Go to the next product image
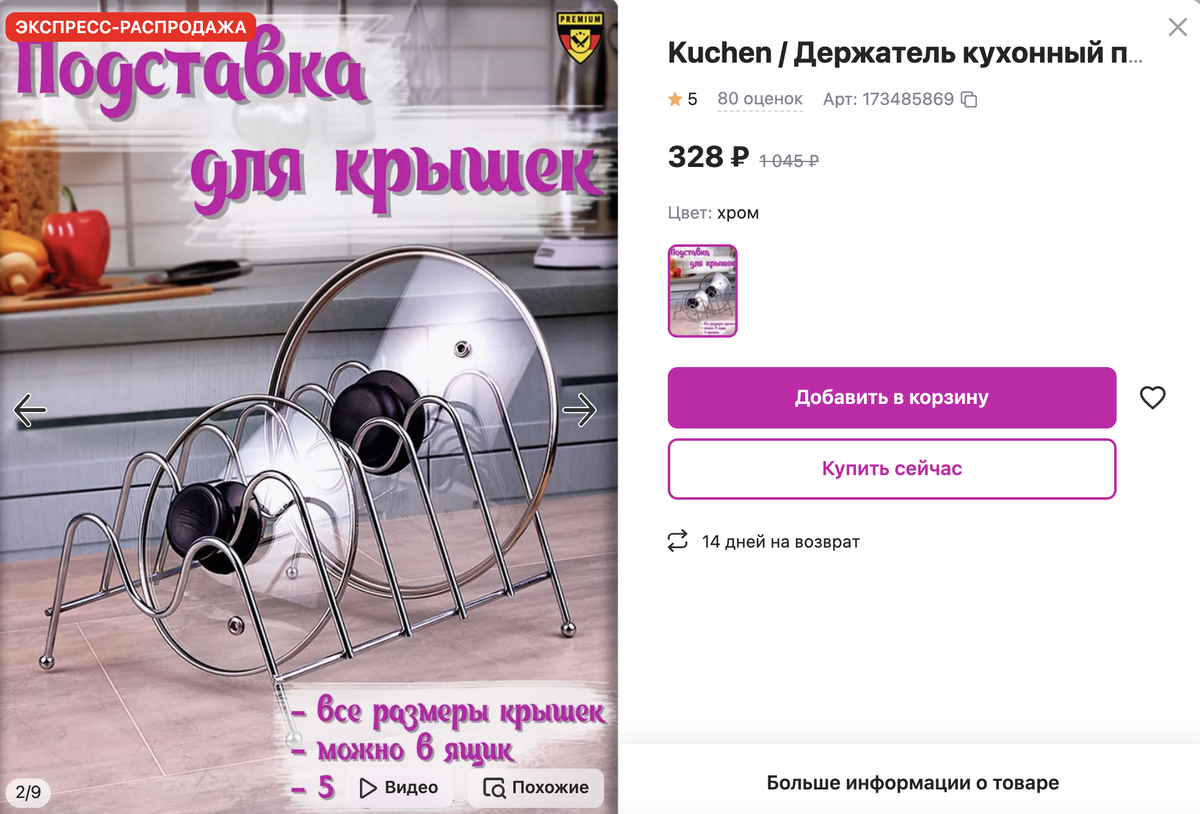 coord(580,410)
